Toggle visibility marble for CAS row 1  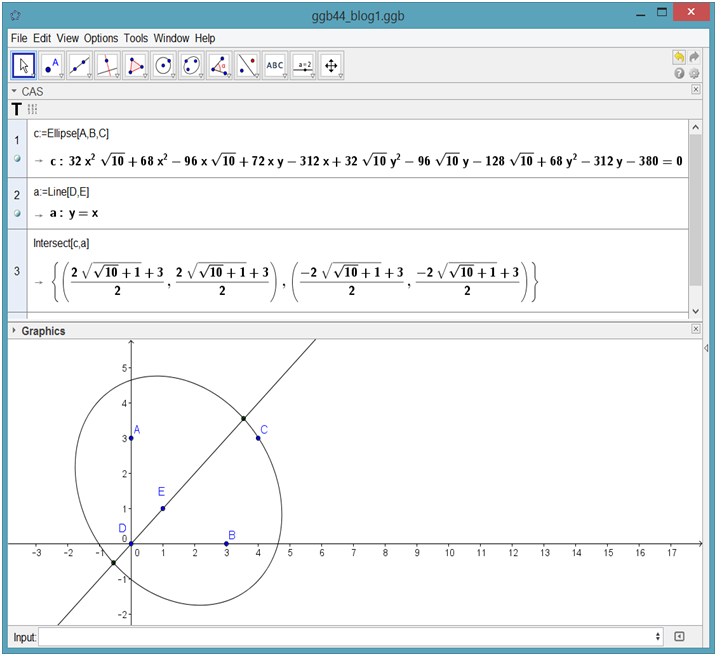(17, 159)
